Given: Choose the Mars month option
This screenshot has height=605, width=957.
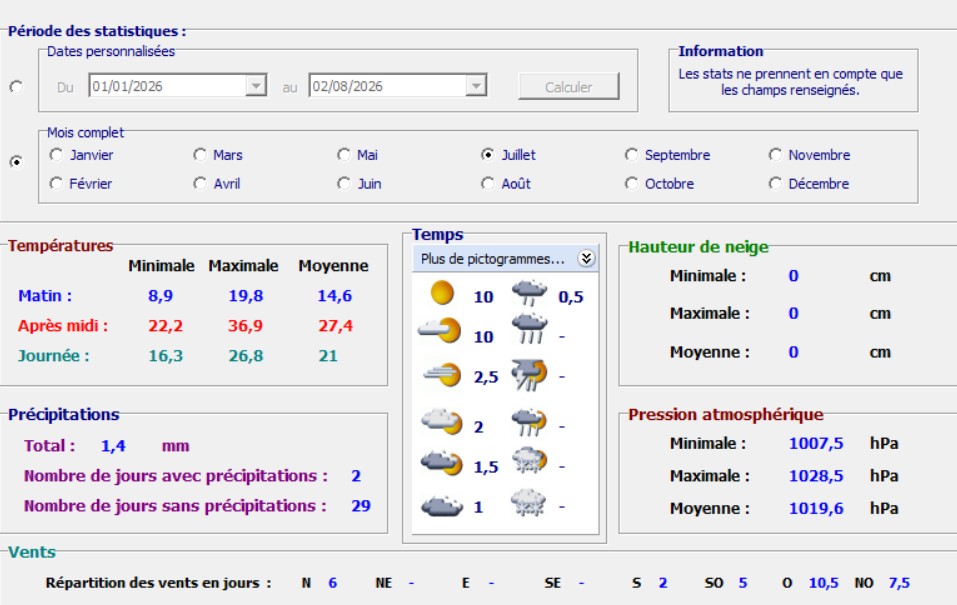Looking at the screenshot, I should point(218,155).
